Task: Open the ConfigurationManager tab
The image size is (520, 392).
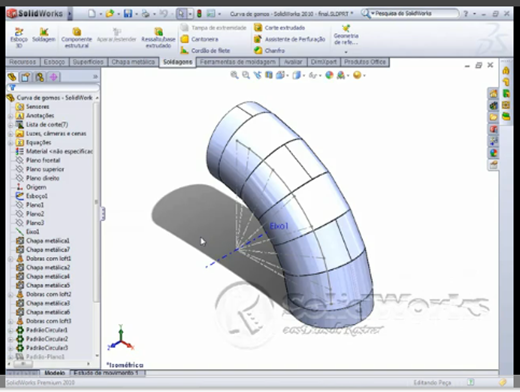Action: pyautogui.click(x=40, y=77)
